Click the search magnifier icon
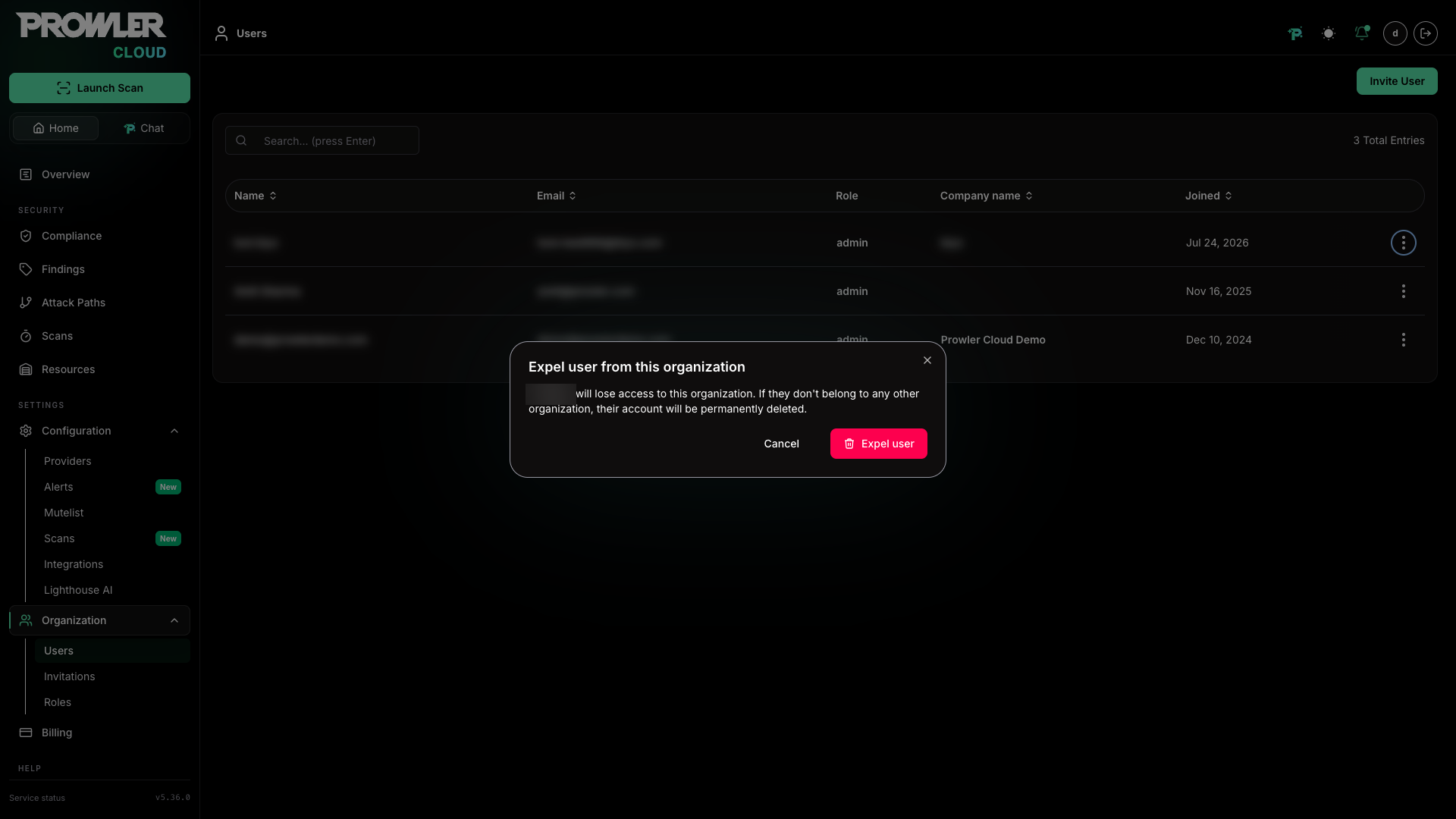The height and width of the screenshot is (819, 1456). click(241, 140)
